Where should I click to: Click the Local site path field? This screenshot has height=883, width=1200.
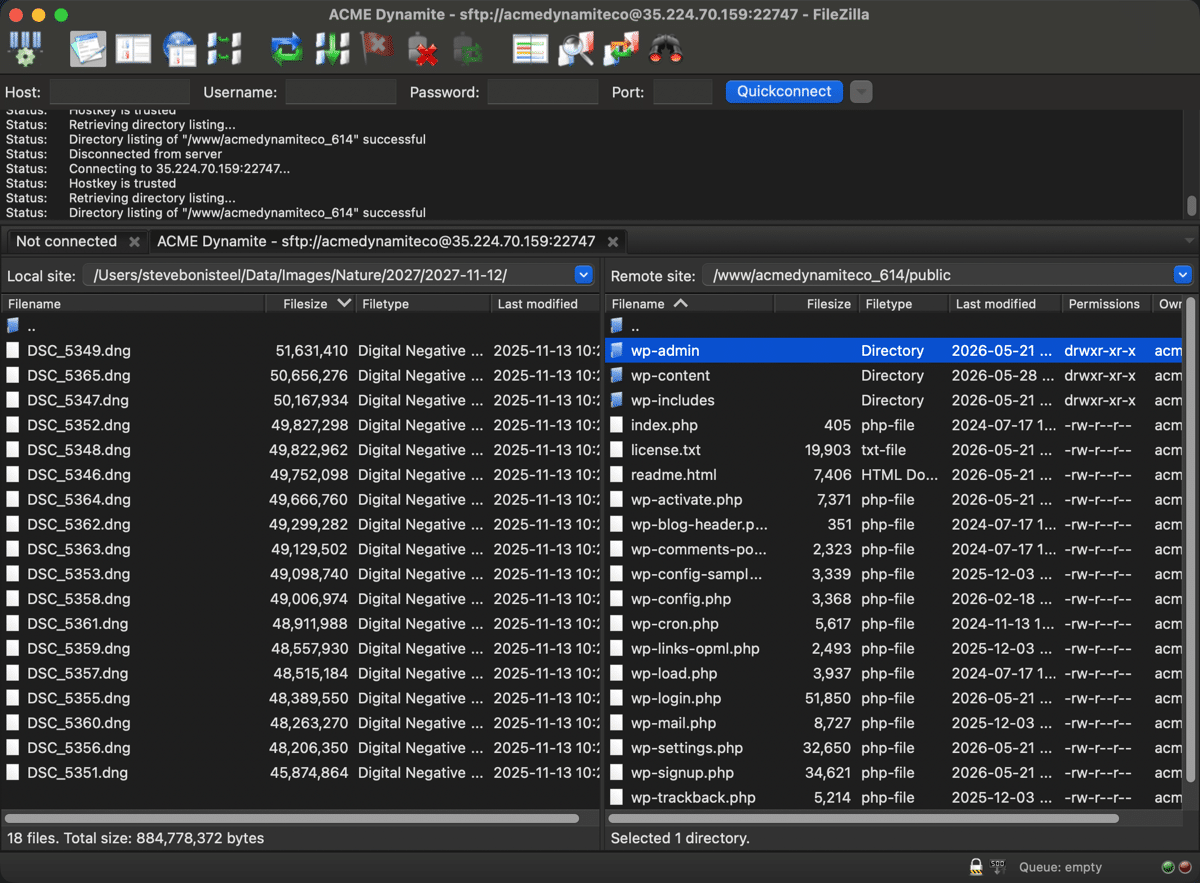[339, 275]
